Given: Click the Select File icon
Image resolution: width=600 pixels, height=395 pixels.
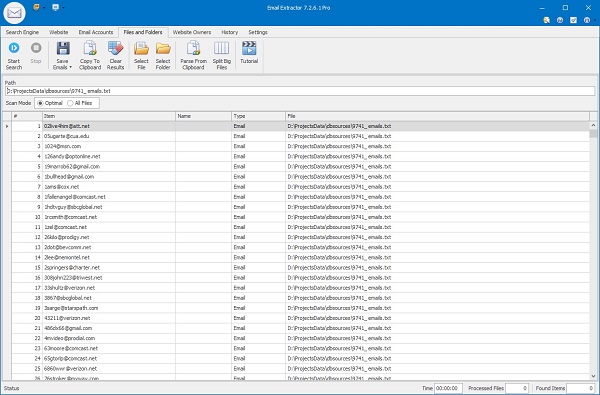Looking at the screenshot, I should pos(141,48).
